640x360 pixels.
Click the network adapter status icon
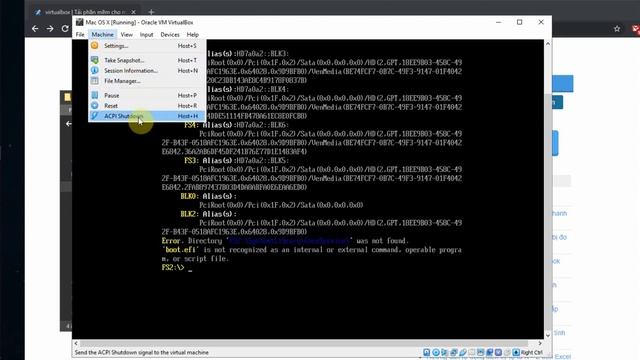click(453, 352)
